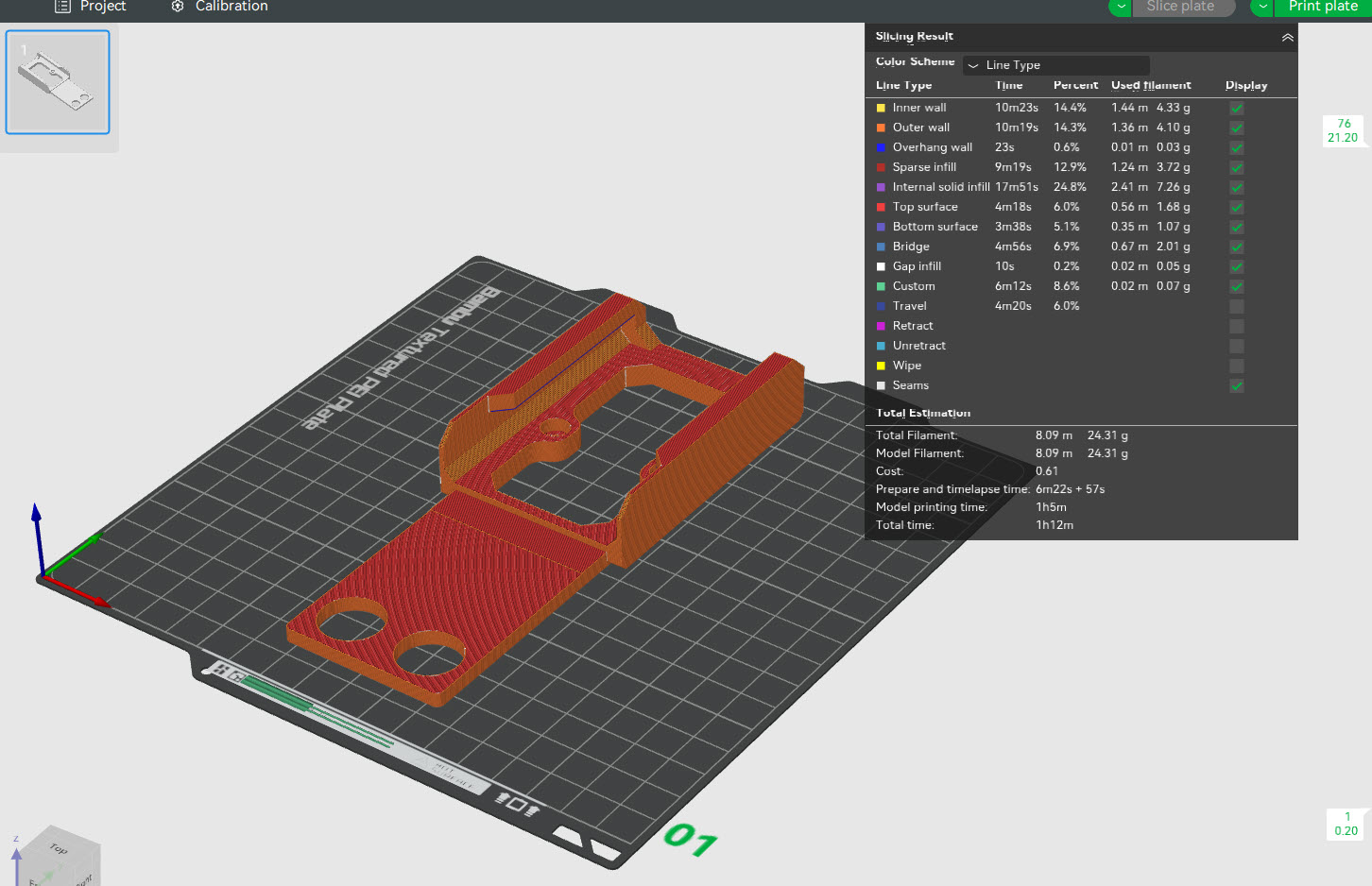Click the magenta Retract legend icon

(881, 326)
